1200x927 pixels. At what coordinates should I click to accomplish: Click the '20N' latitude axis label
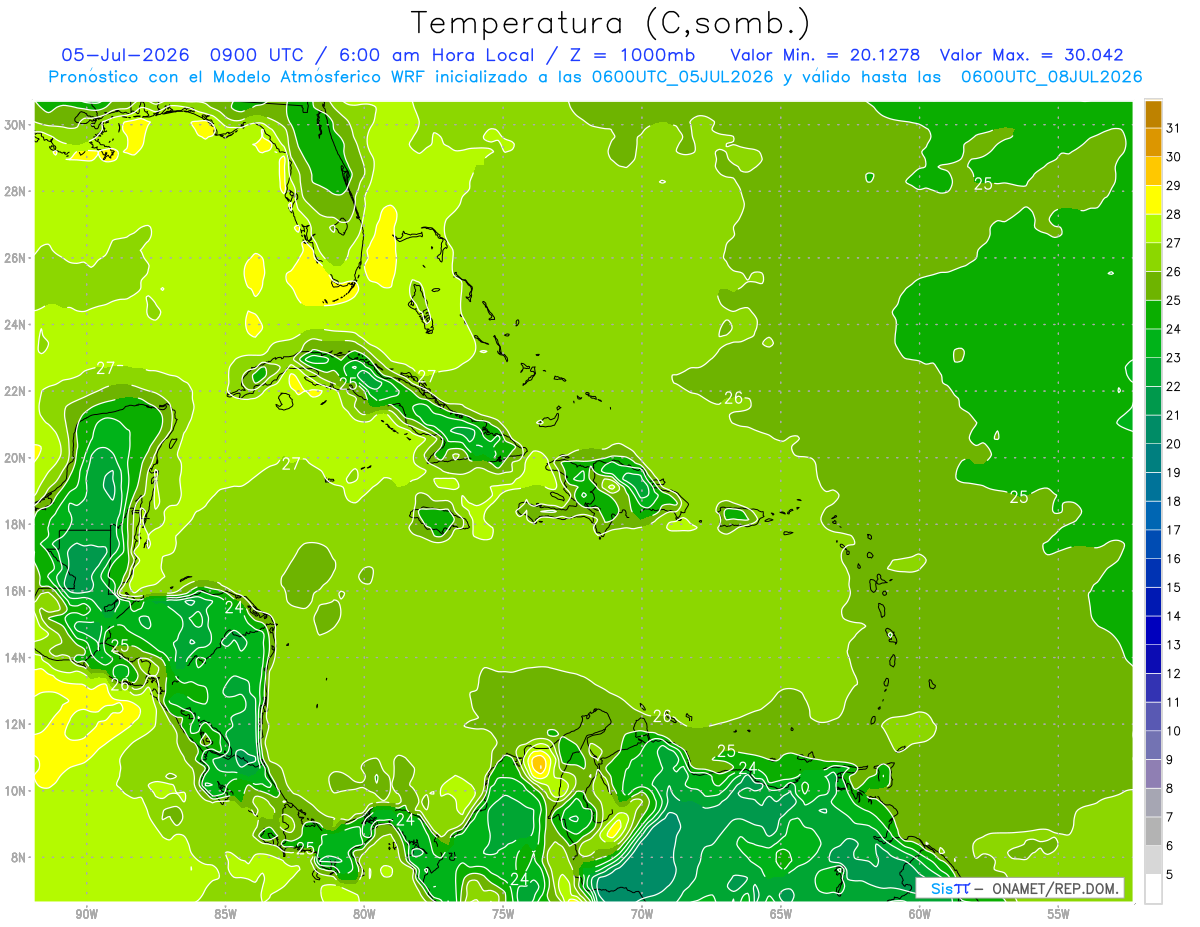click(x=16, y=458)
